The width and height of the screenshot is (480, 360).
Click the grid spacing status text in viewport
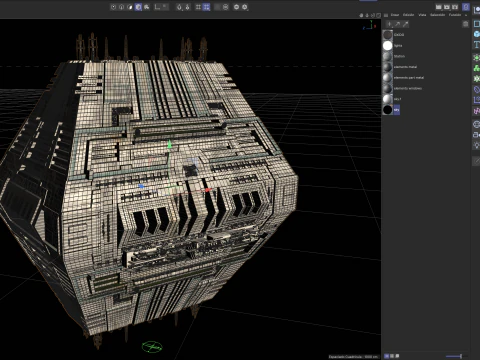tap(354, 357)
